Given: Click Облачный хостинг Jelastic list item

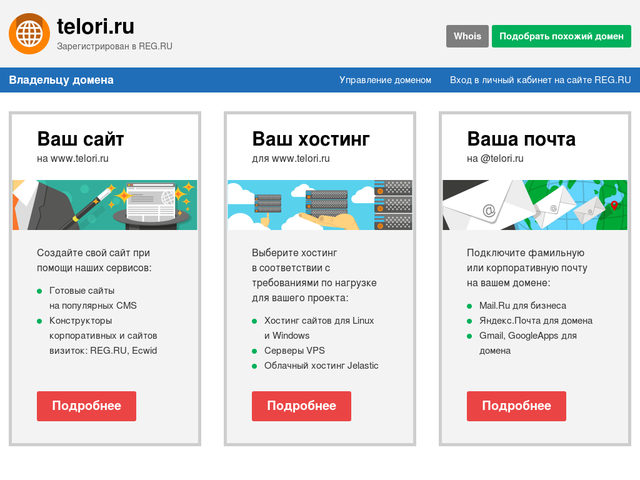Looking at the screenshot, I should 321,366.
